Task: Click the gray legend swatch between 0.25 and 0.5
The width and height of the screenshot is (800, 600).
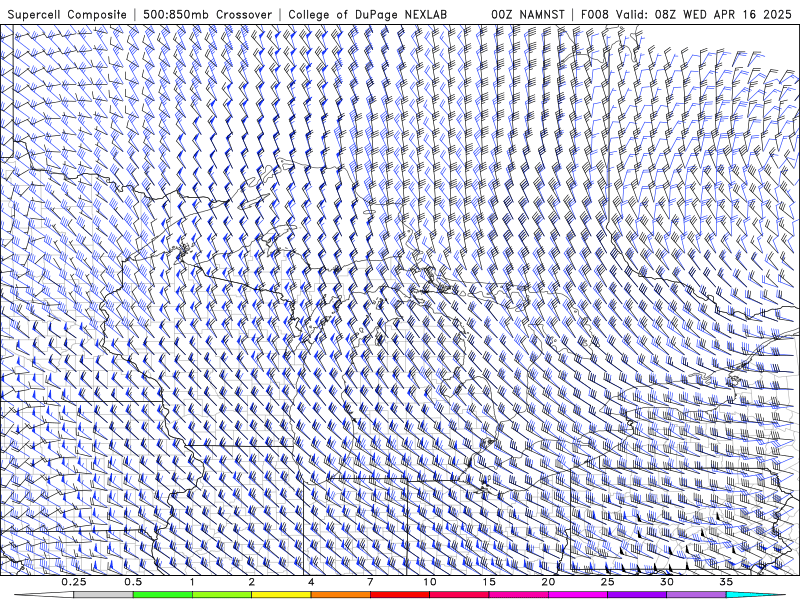Action: point(103,595)
